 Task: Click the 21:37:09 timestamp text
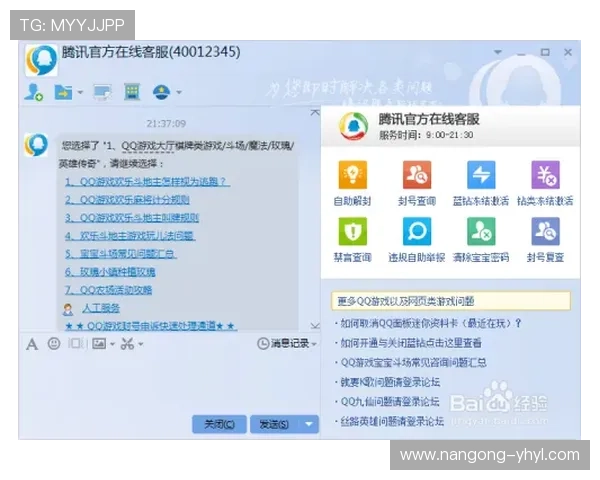[x=166, y=124]
